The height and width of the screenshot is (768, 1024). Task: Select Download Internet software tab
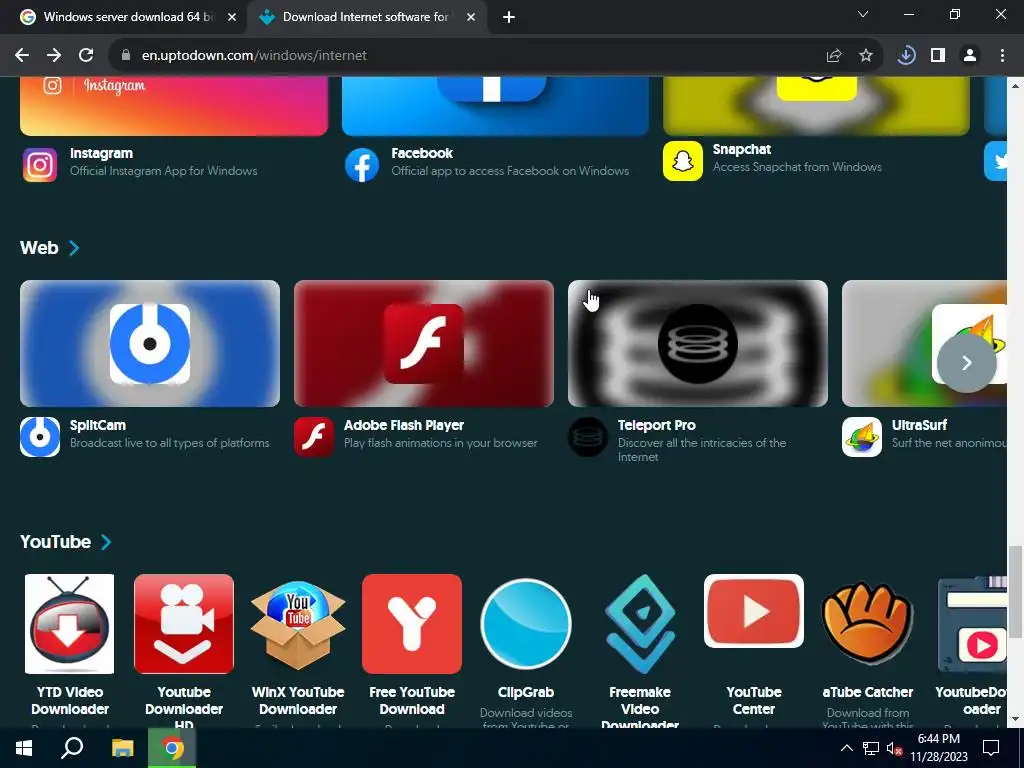coord(366,17)
